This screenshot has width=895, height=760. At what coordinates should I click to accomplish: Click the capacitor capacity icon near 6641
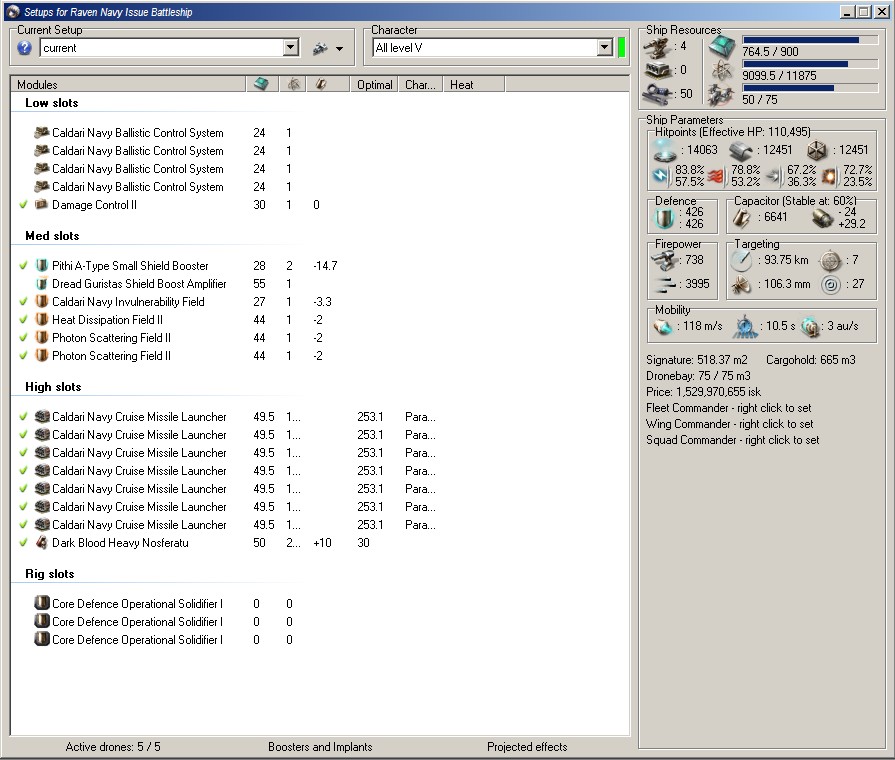click(x=741, y=218)
